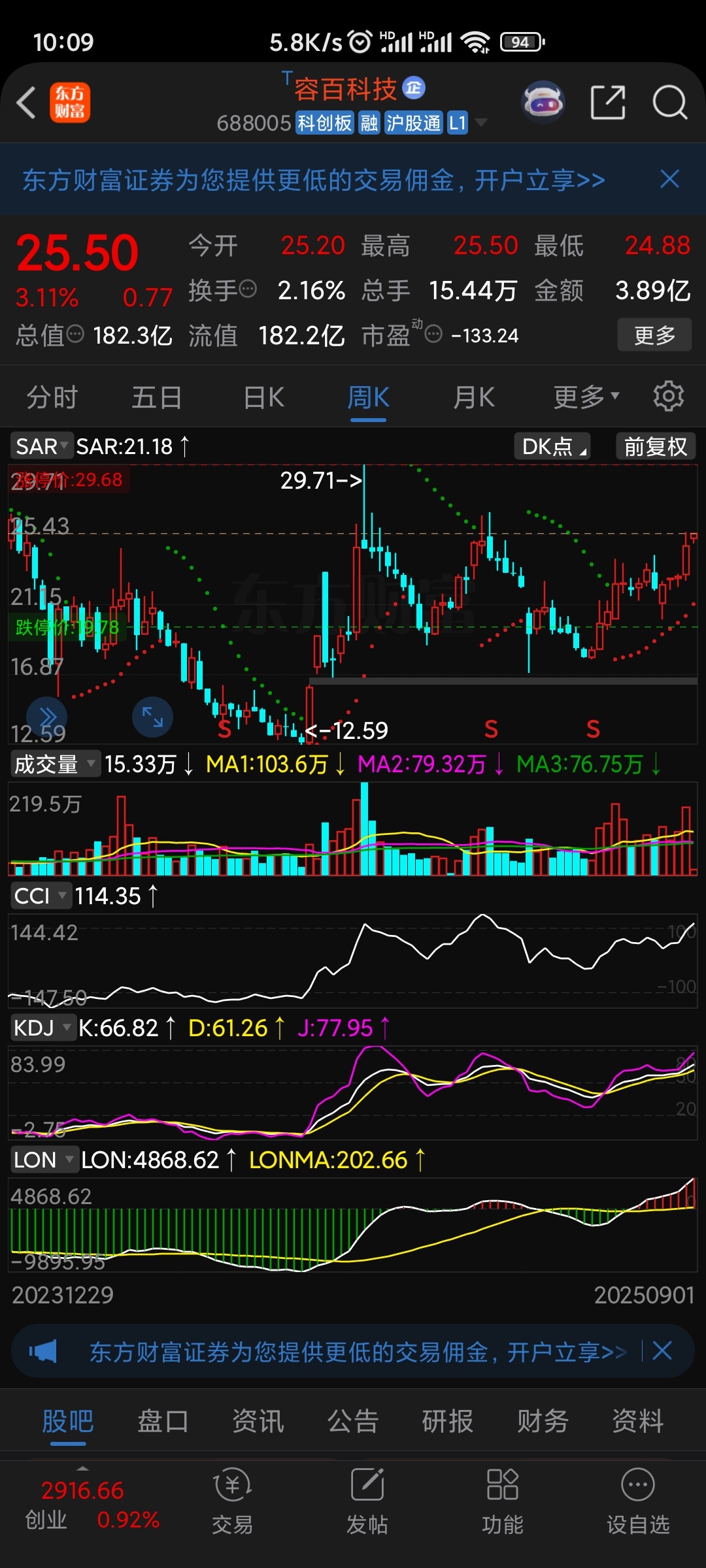Tap the 总值 info icon
706x1568 pixels.
click(x=76, y=334)
